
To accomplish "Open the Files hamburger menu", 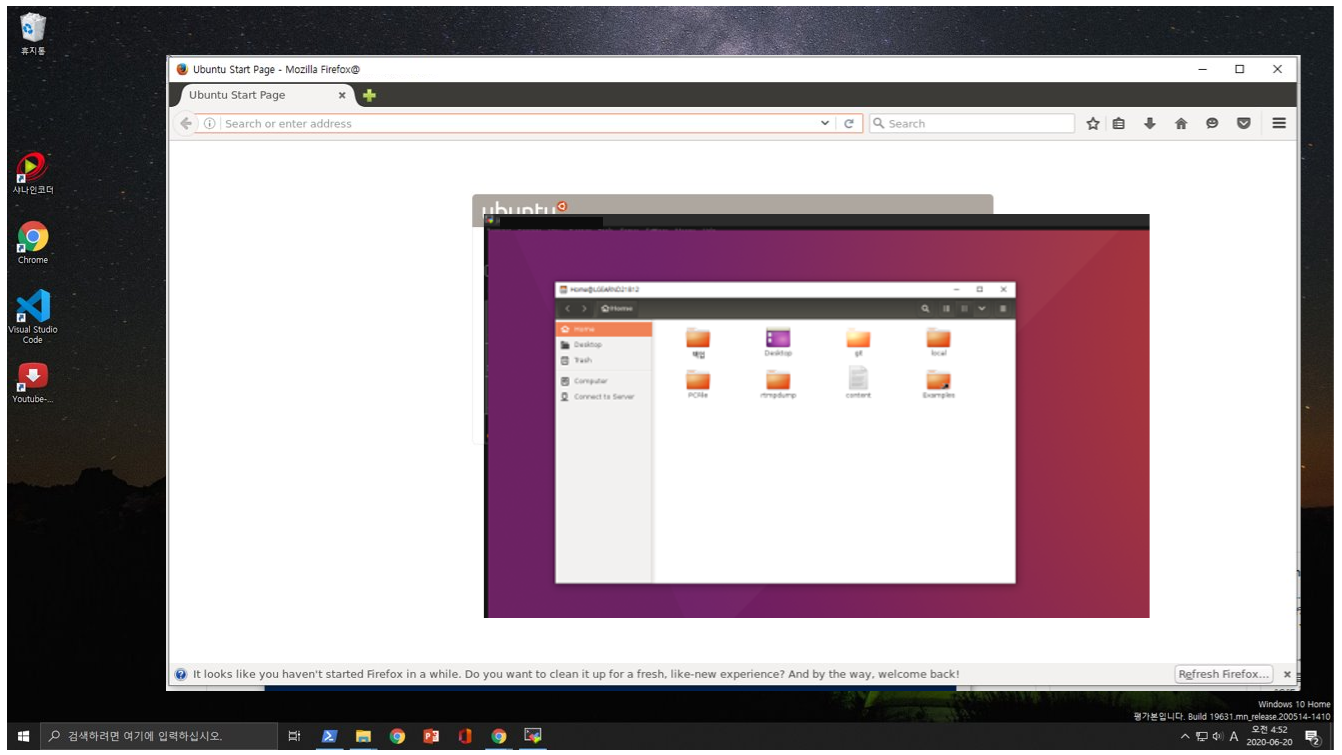I will tap(1003, 309).
